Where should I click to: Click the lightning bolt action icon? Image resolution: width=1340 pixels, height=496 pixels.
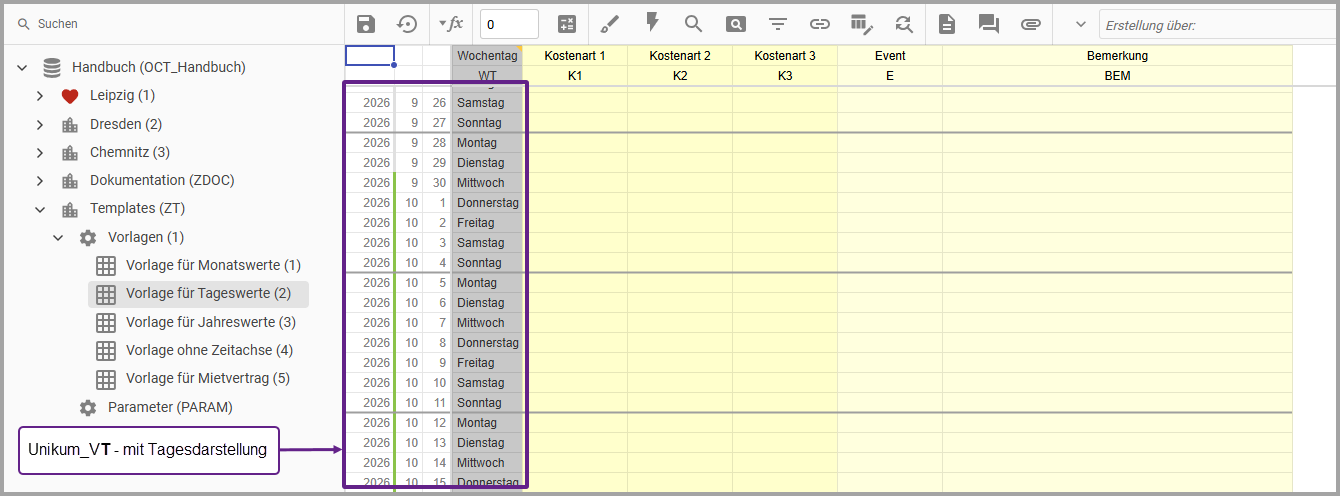click(x=652, y=23)
